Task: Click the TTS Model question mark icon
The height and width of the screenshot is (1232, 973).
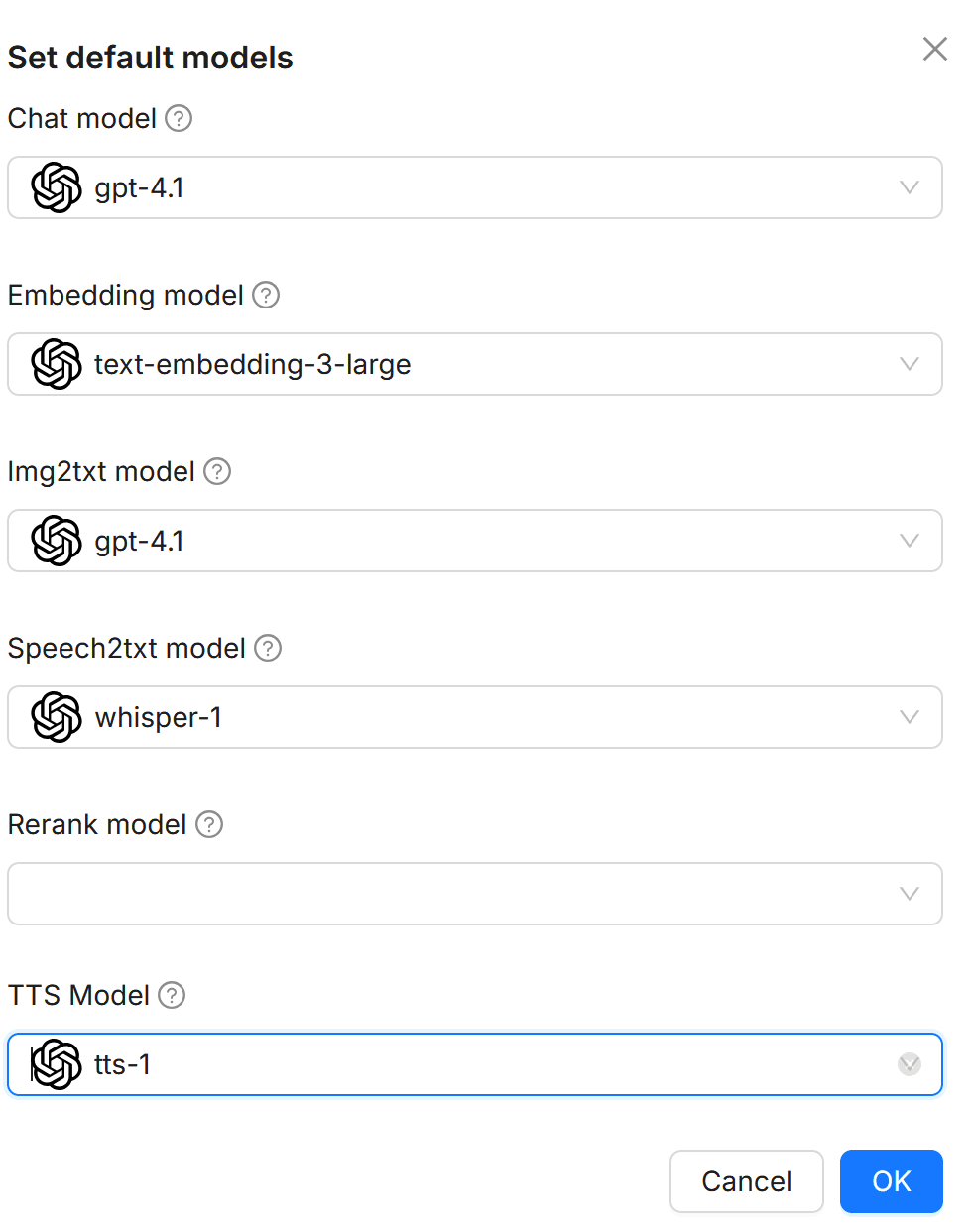Action: [x=173, y=995]
